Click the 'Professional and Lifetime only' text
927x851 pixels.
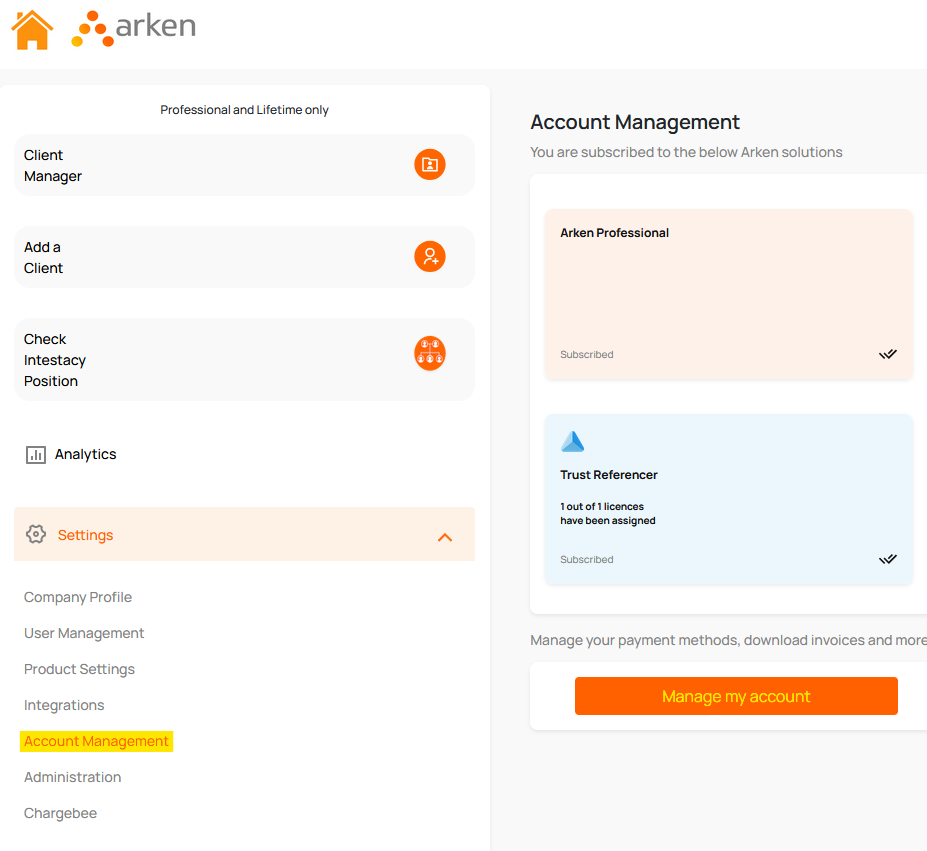244,110
